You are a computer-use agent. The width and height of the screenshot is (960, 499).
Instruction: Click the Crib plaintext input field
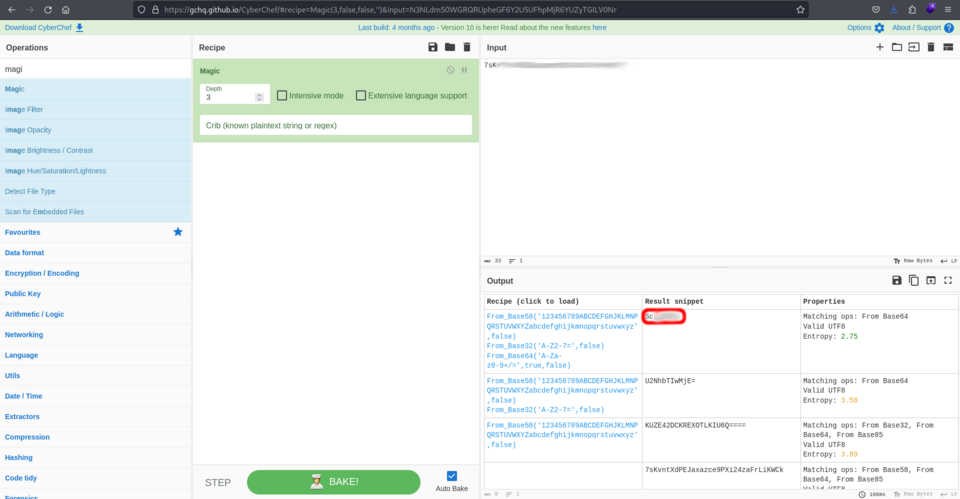click(x=335, y=126)
